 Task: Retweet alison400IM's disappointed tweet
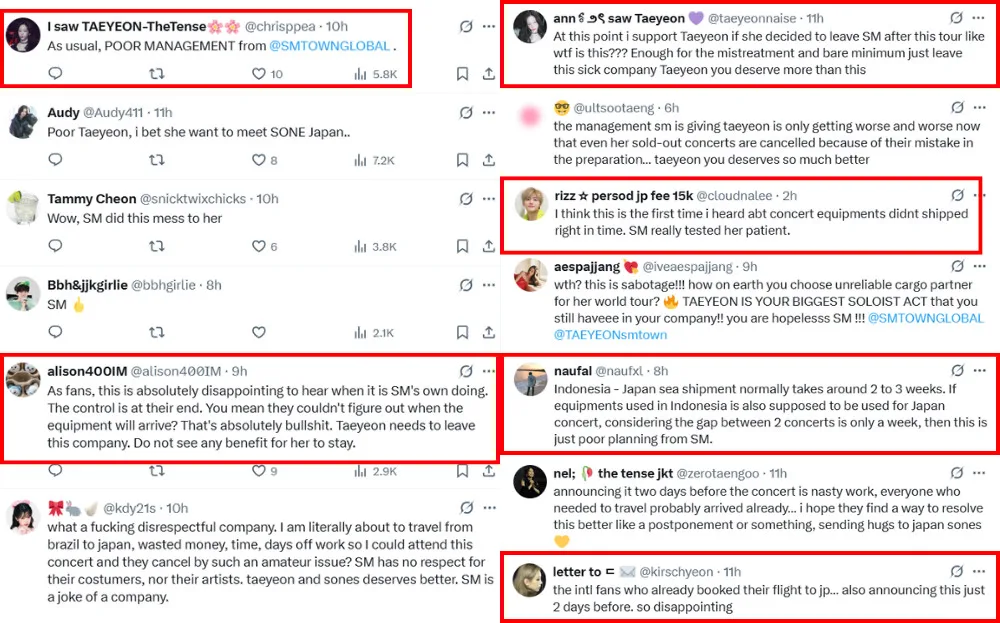[x=156, y=469]
